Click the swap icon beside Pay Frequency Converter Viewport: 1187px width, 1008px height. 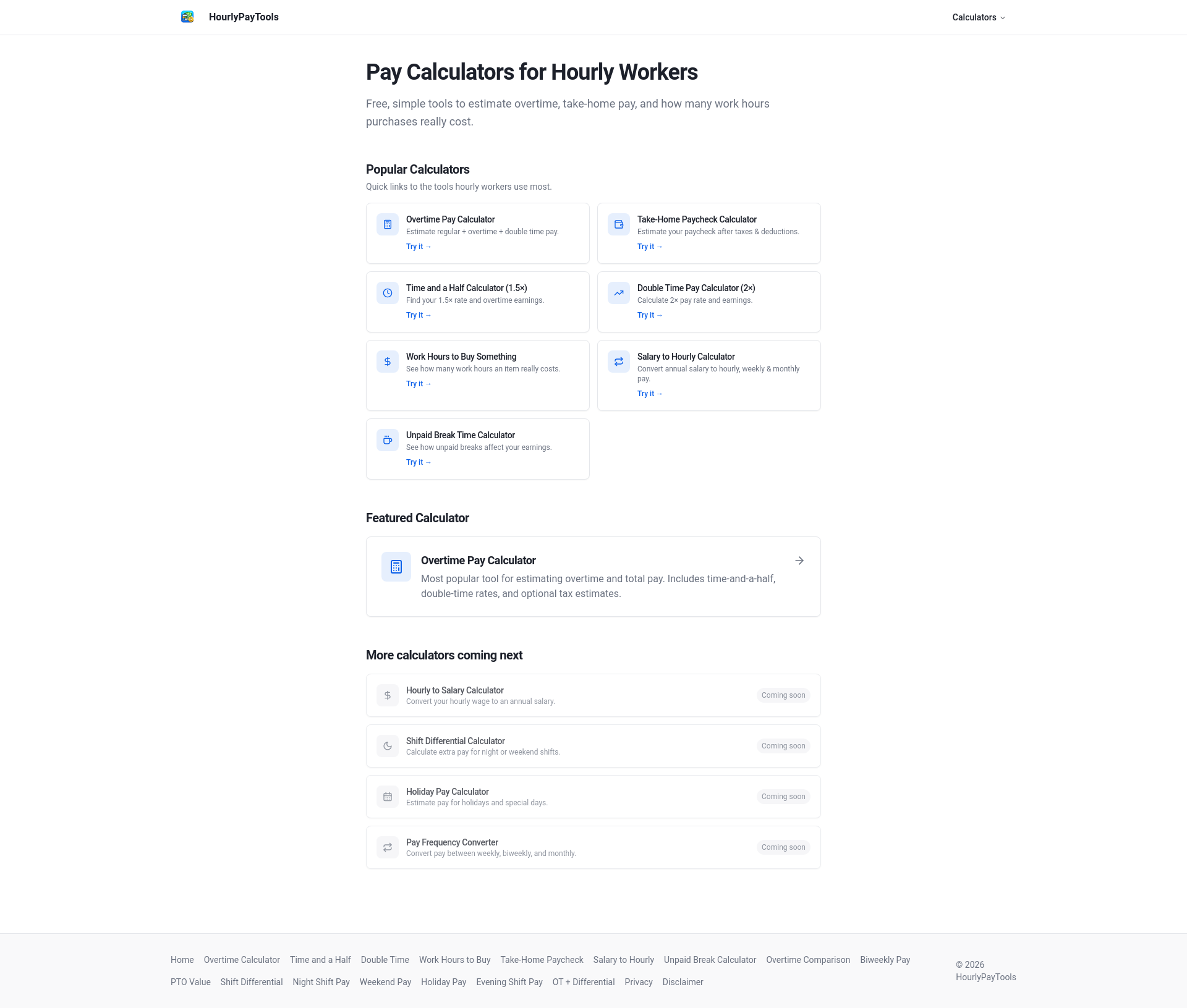point(388,847)
